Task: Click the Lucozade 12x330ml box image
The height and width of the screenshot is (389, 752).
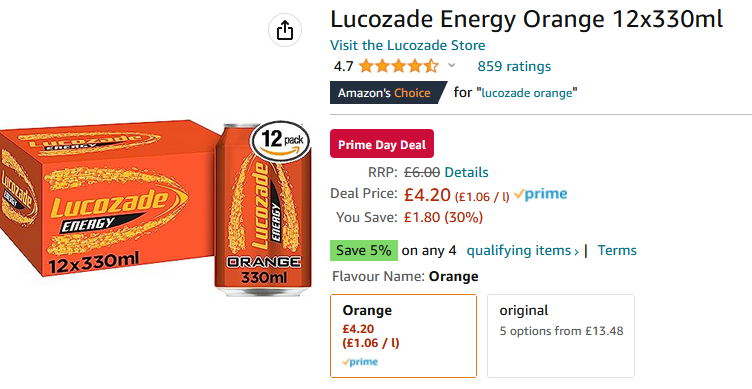Action: (107, 198)
